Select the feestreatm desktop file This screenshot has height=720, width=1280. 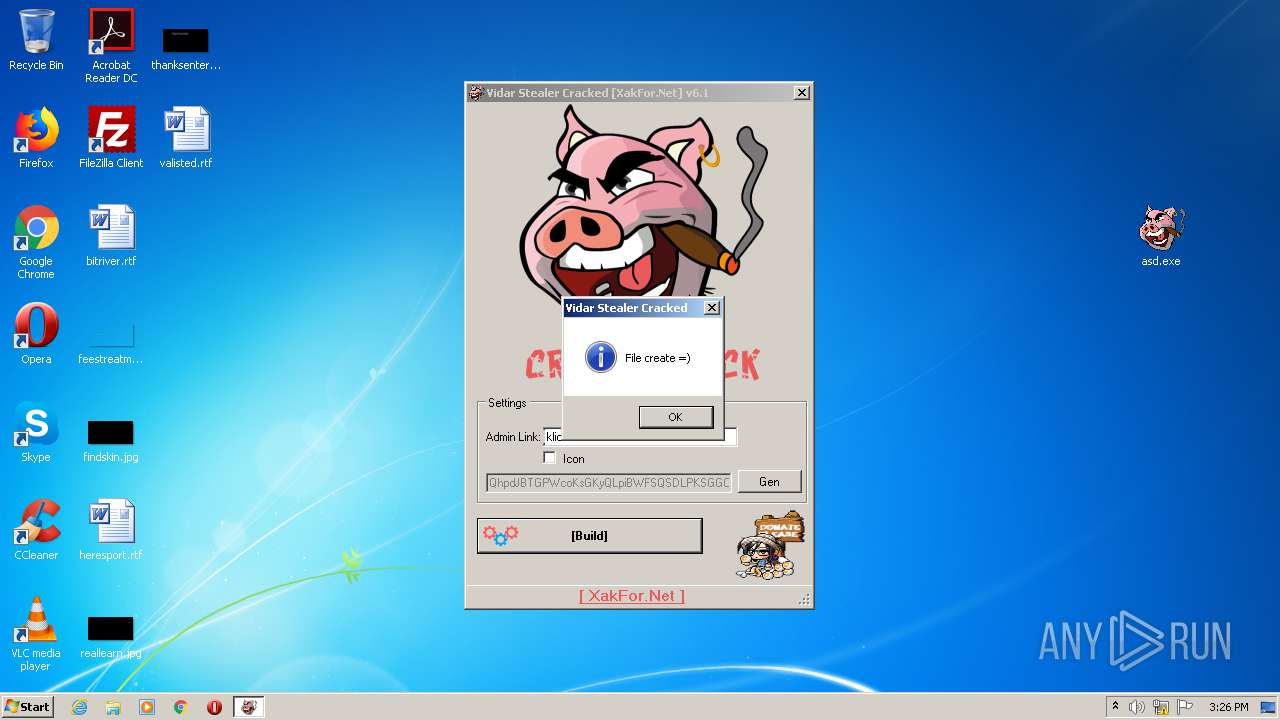tap(111, 343)
